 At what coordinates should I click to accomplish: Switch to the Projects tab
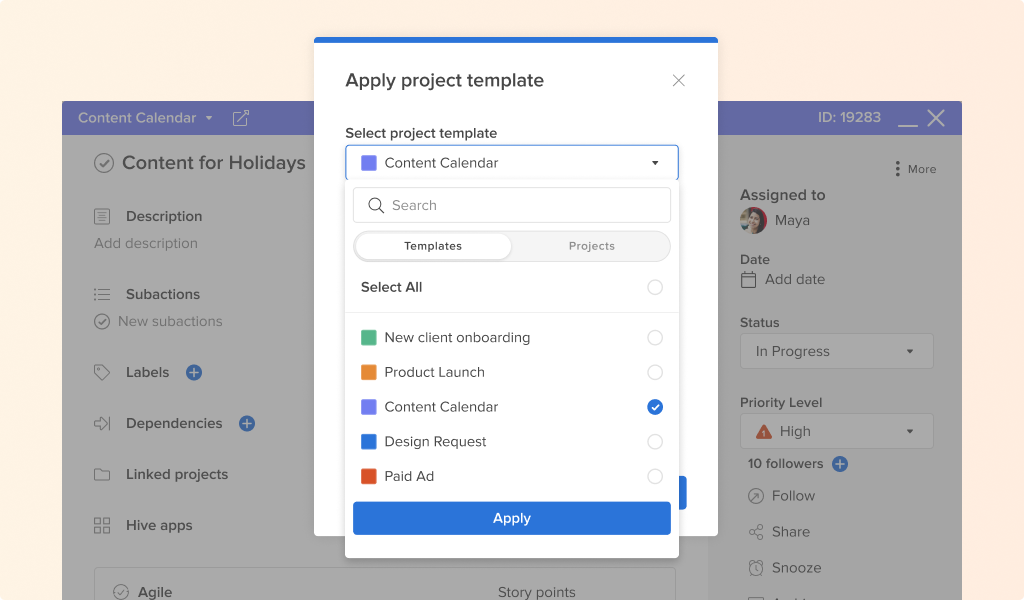pyautogui.click(x=592, y=246)
